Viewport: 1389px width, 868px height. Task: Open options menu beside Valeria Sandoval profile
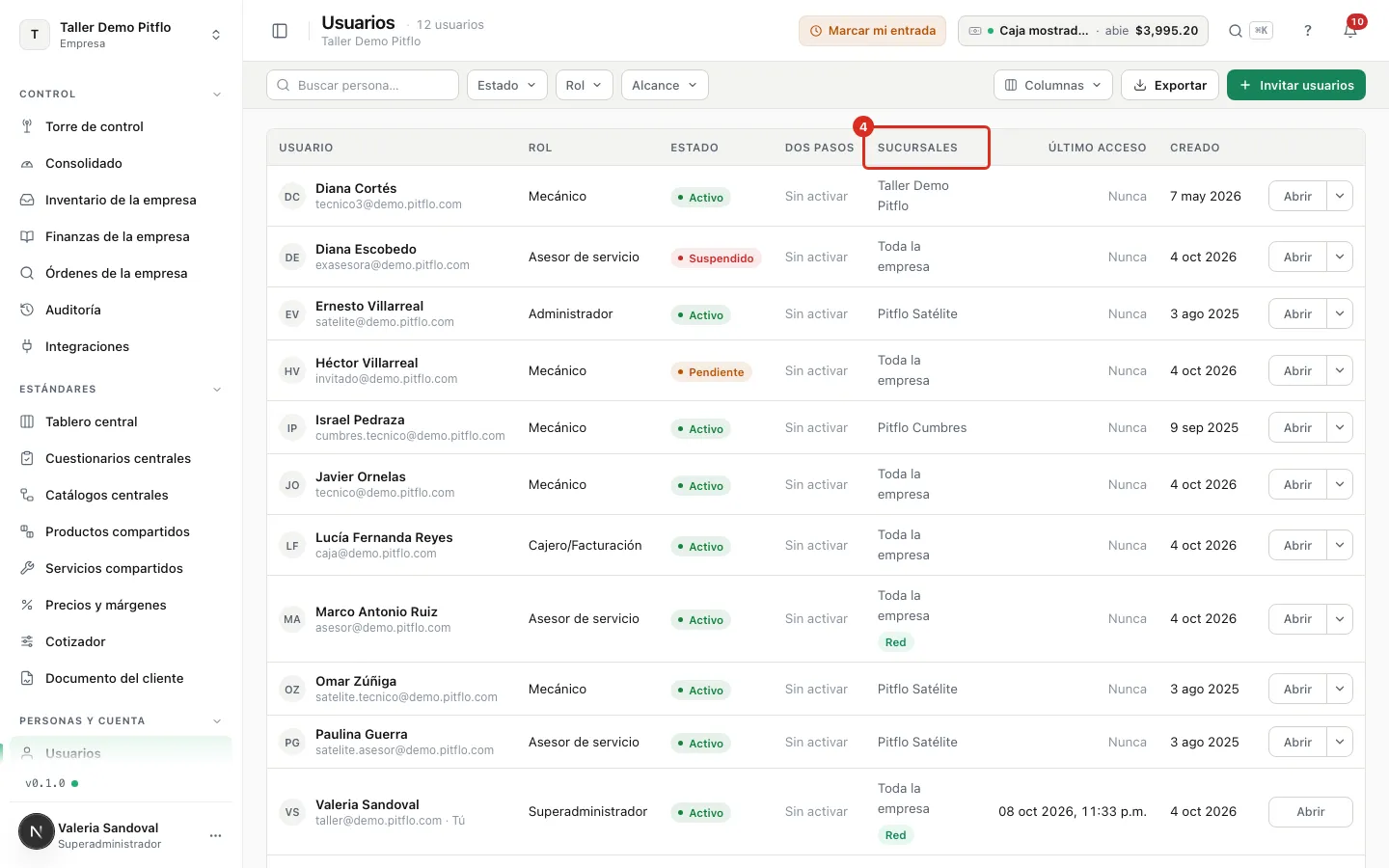(x=216, y=835)
